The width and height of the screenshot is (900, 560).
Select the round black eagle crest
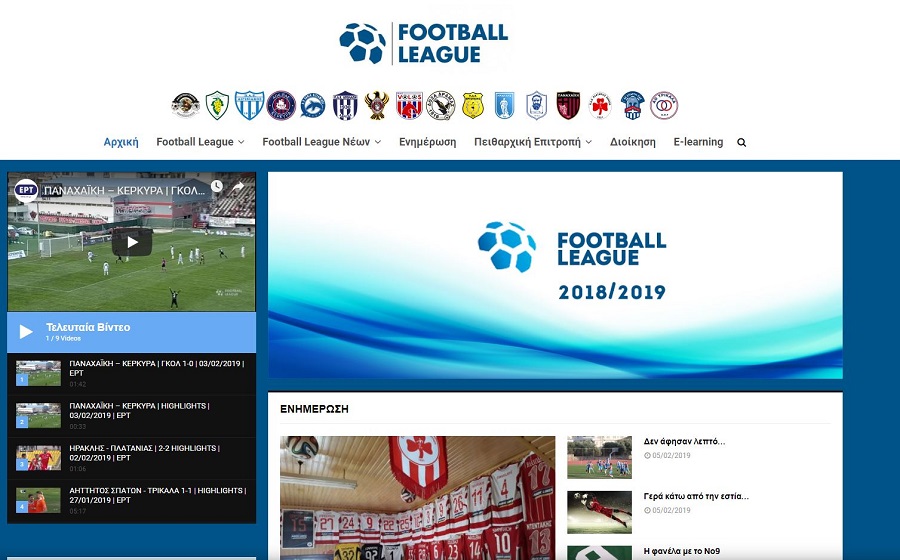[x=441, y=106]
